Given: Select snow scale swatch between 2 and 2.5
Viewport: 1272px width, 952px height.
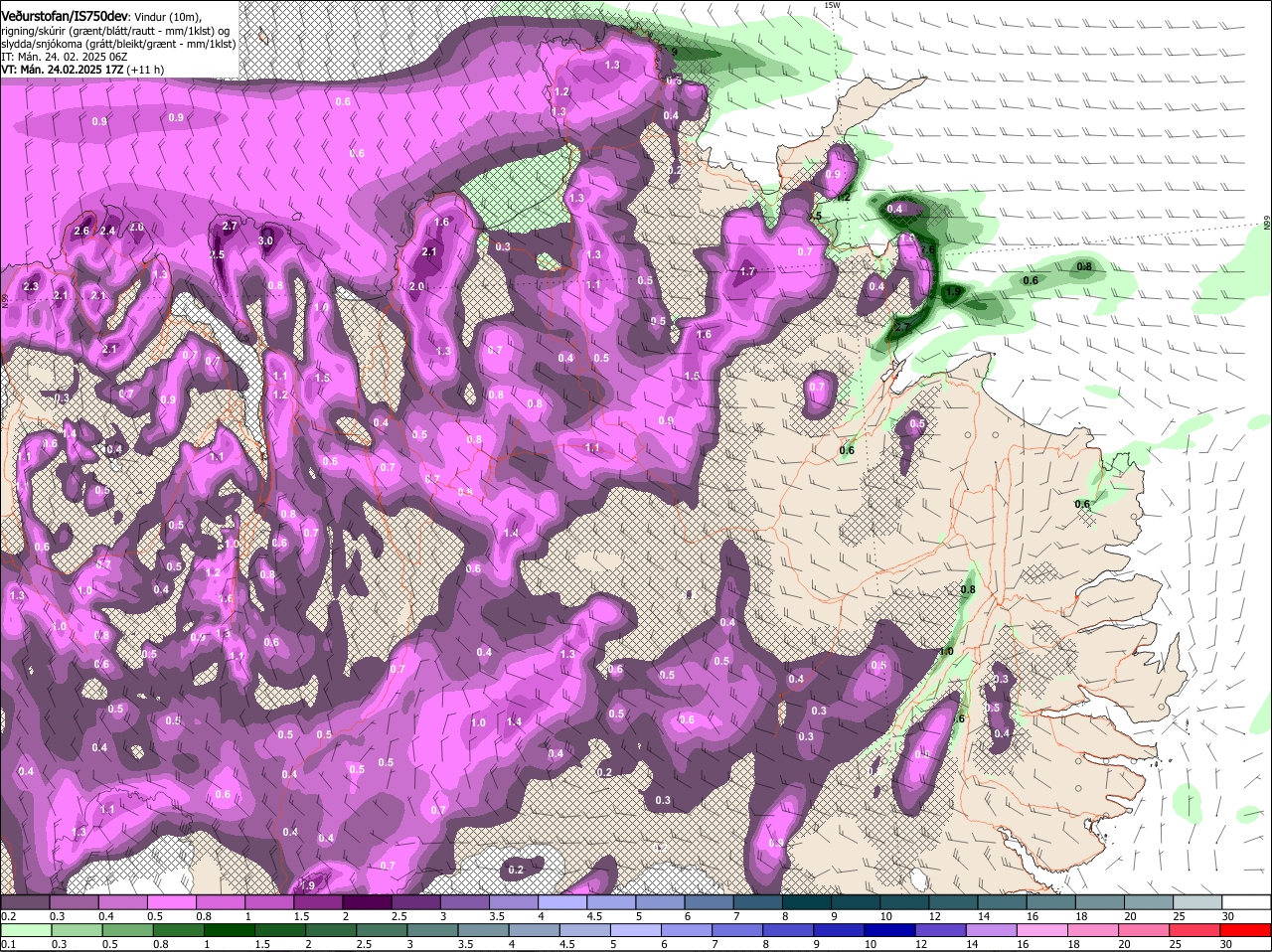Looking at the screenshot, I should 367,901.
